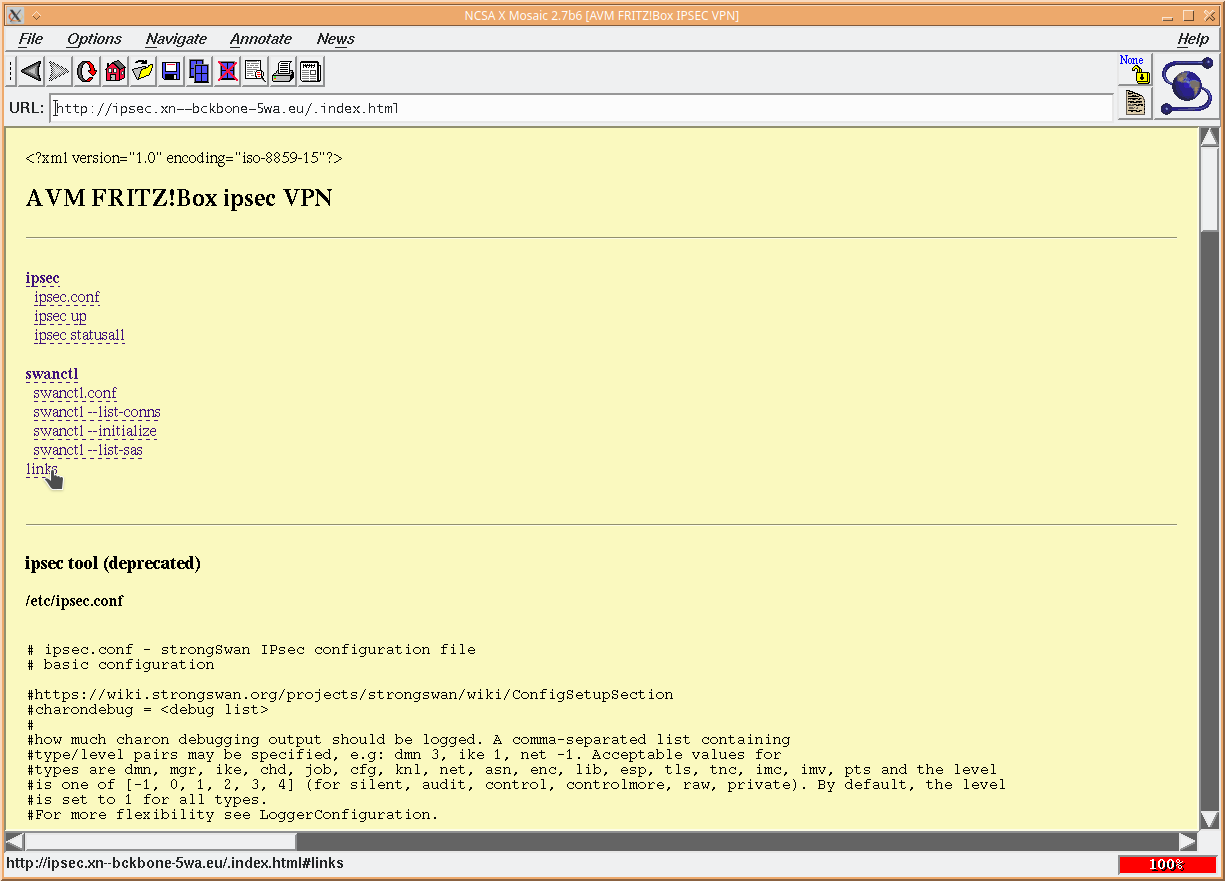Click the vertical scrollbar down arrow

click(x=1209, y=820)
